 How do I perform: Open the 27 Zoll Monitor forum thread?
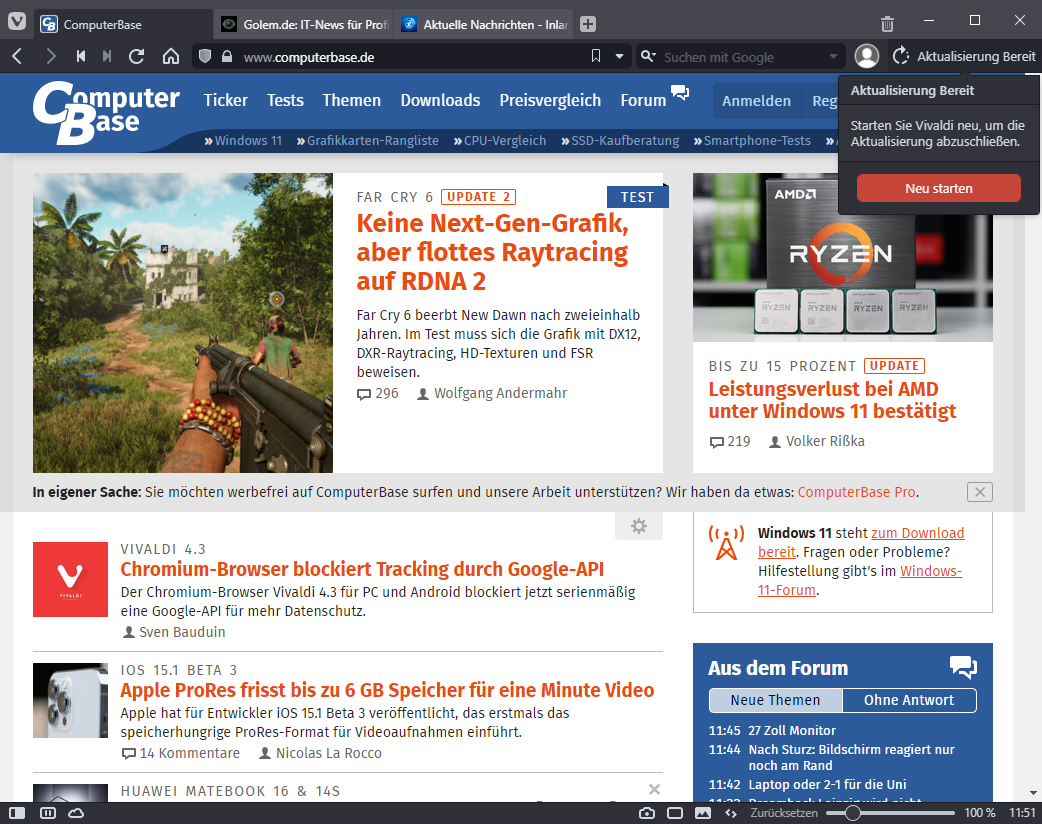tap(792, 730)
